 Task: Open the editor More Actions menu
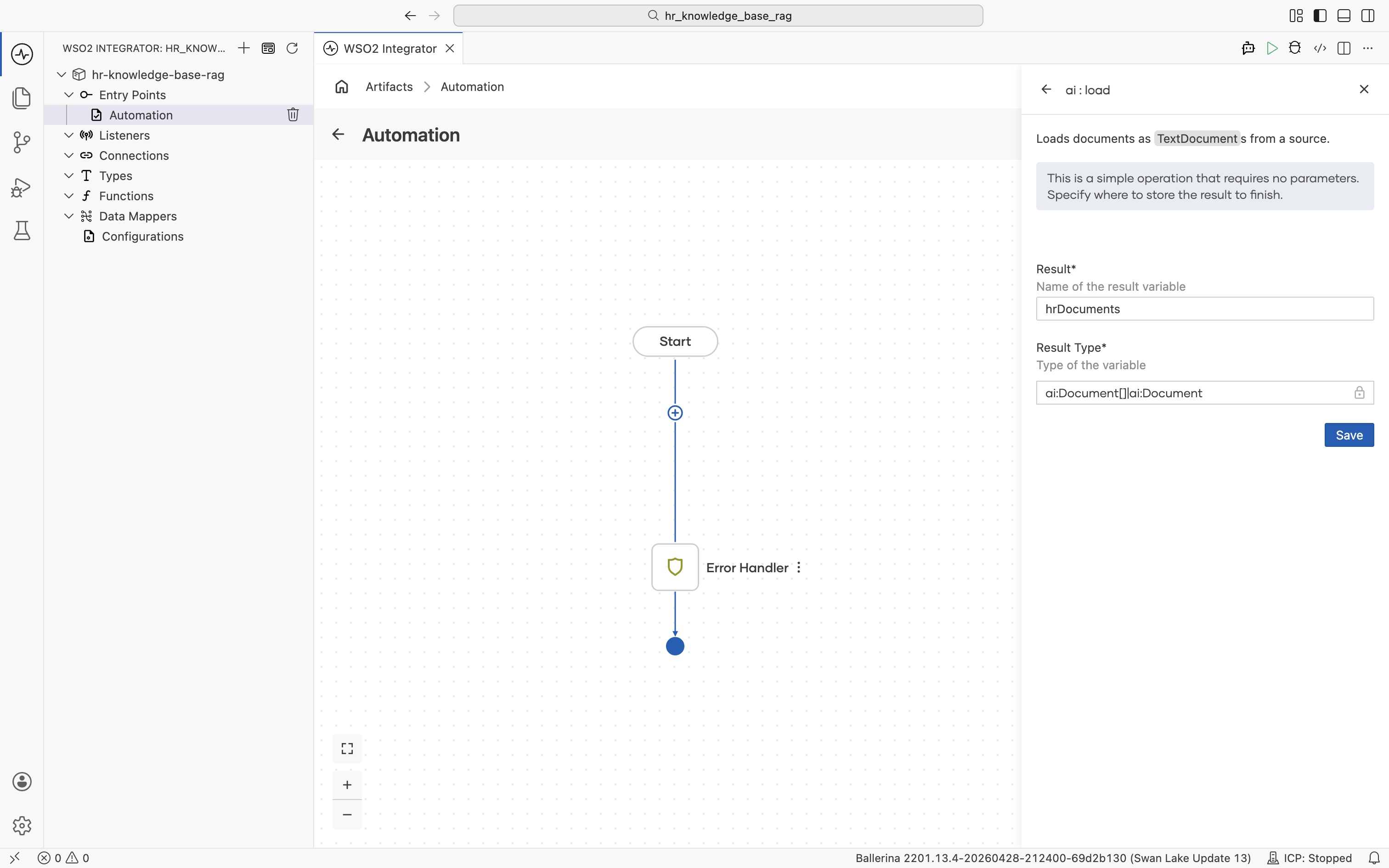point(1368,48)
